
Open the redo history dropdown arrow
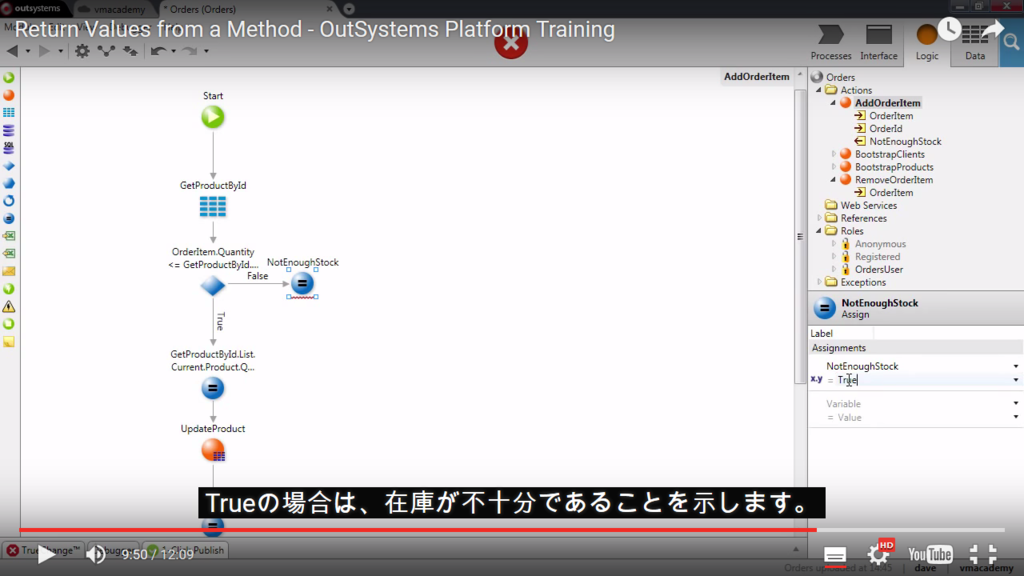pos(206,51)
